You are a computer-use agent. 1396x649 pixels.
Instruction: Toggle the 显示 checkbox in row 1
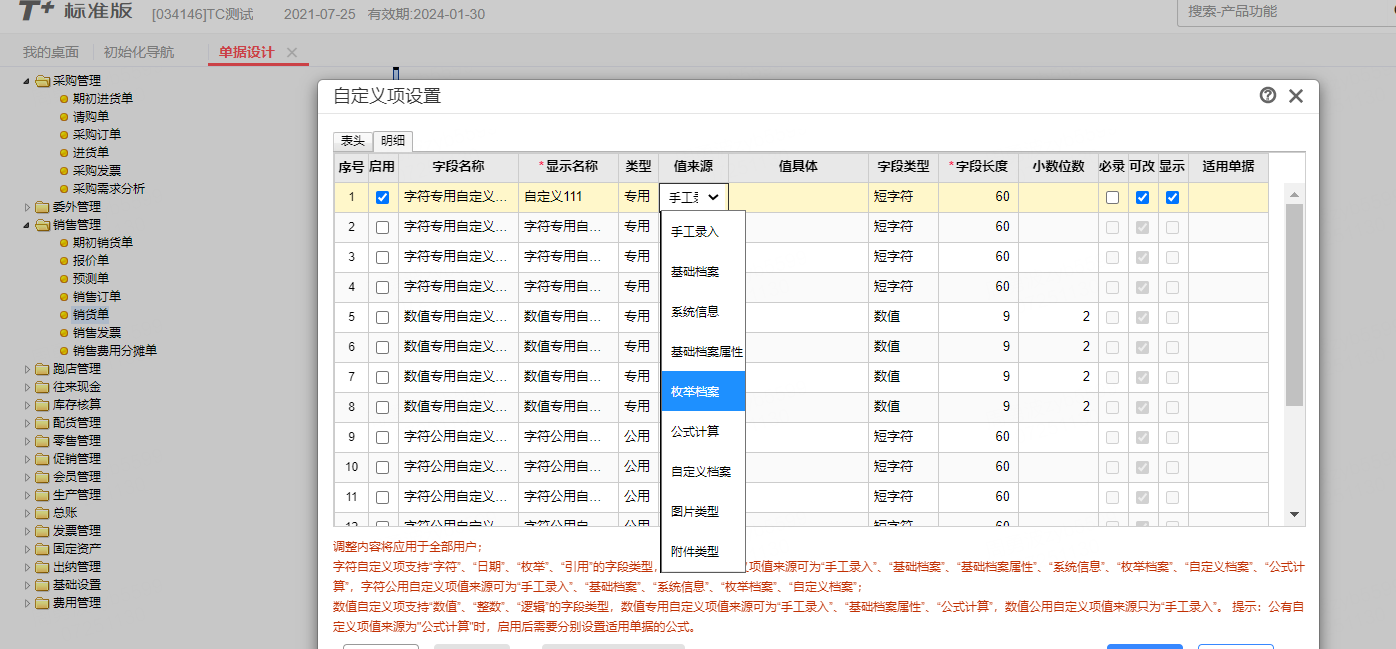click(1172, 198)
